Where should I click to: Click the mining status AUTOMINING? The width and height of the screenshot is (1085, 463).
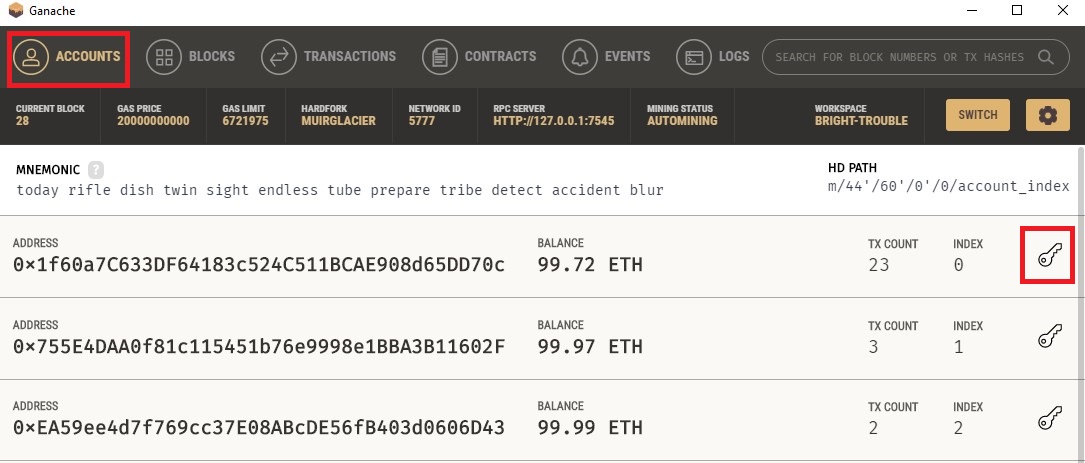pos(682,121)
